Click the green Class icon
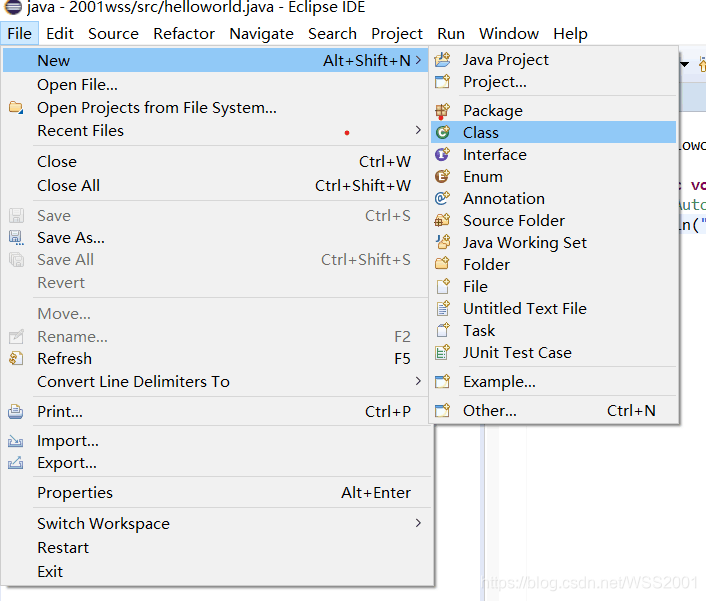Viewport: 706px width, 601px height. point(443,132)
